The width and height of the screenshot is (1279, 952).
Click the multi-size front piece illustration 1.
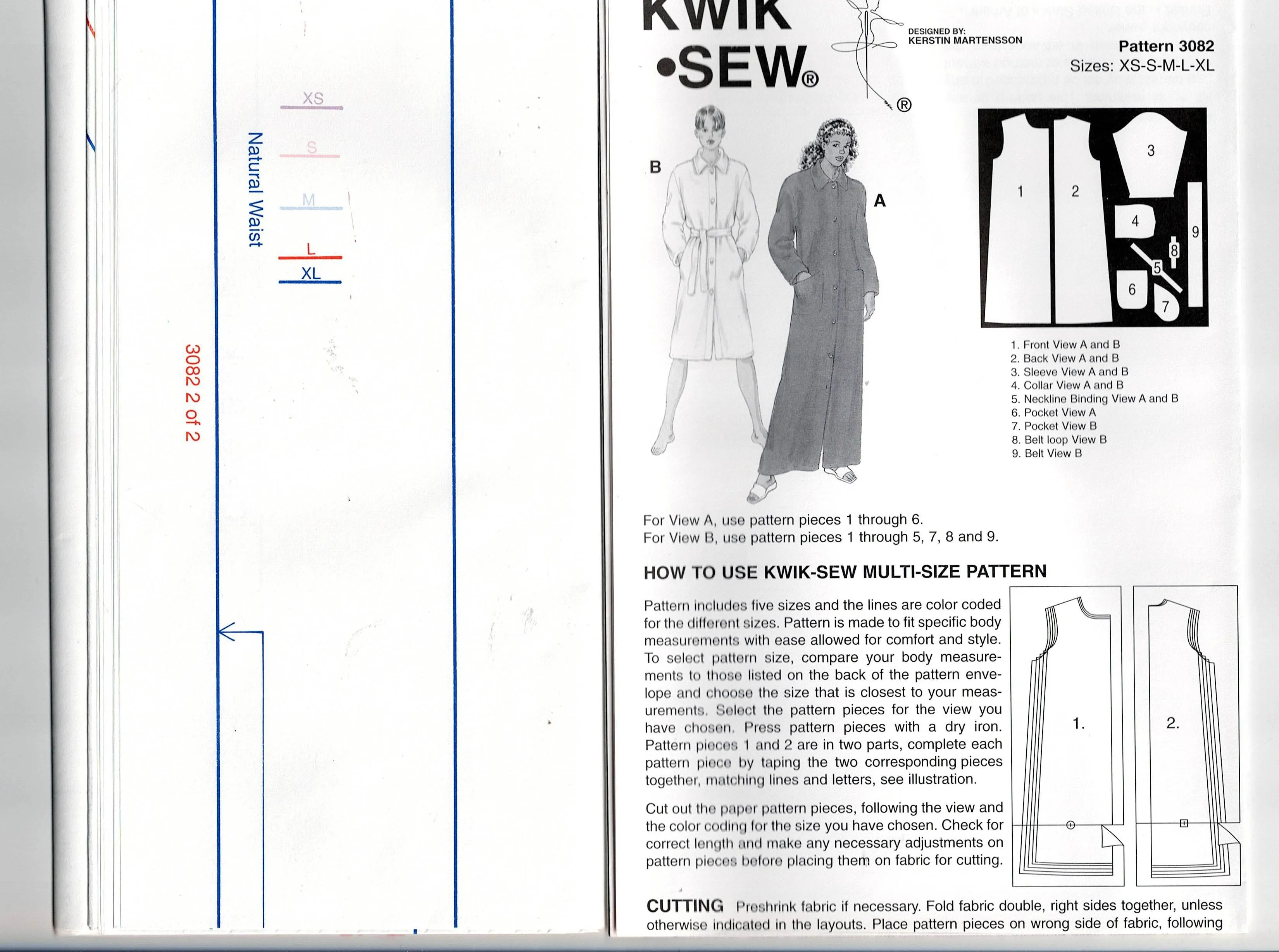point(1067,736)
